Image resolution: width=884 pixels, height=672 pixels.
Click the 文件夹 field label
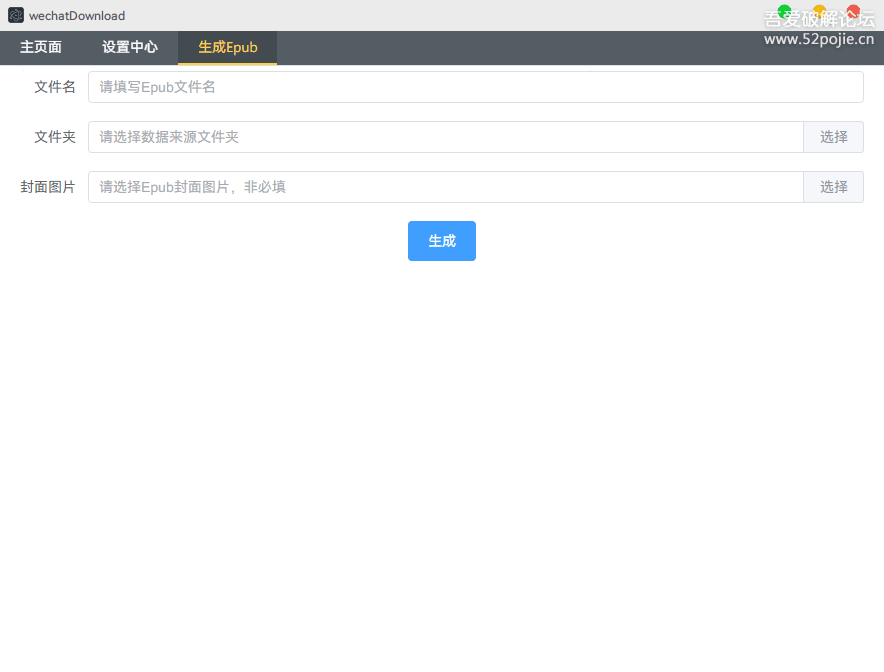pyautogui.click(x=55, y=137)
